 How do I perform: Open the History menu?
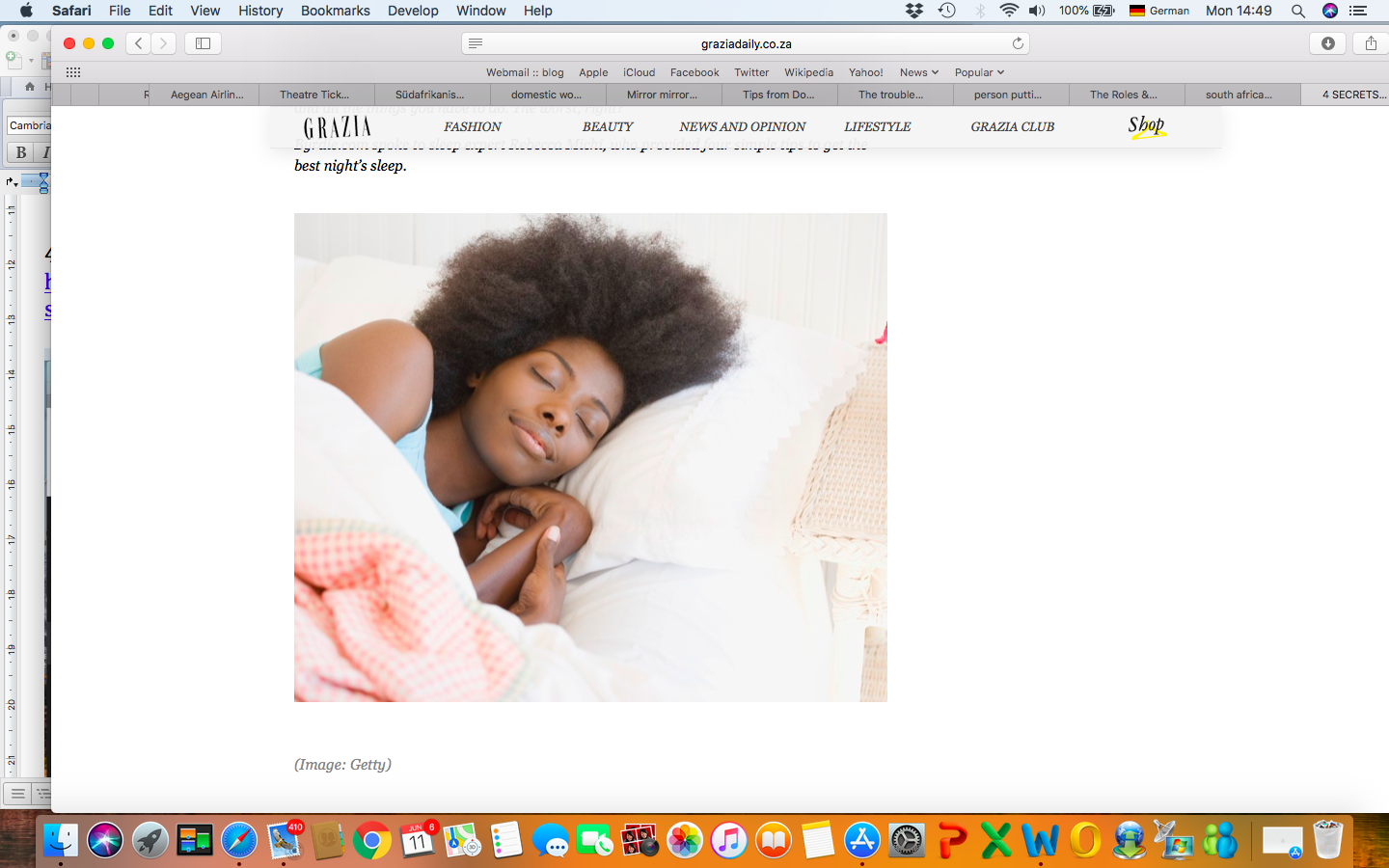tap(260, 11)
